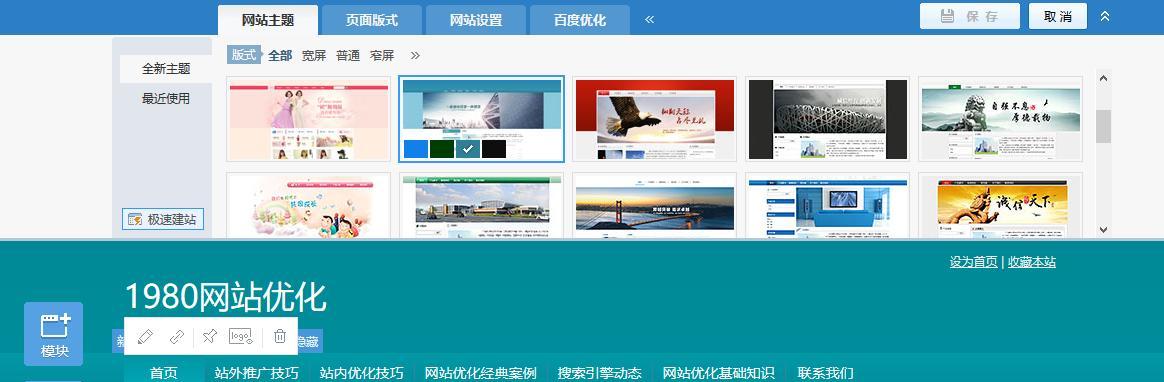The image size is (1164, 382).
Task: Filter themes by 全部
Action: pos(280,55)
